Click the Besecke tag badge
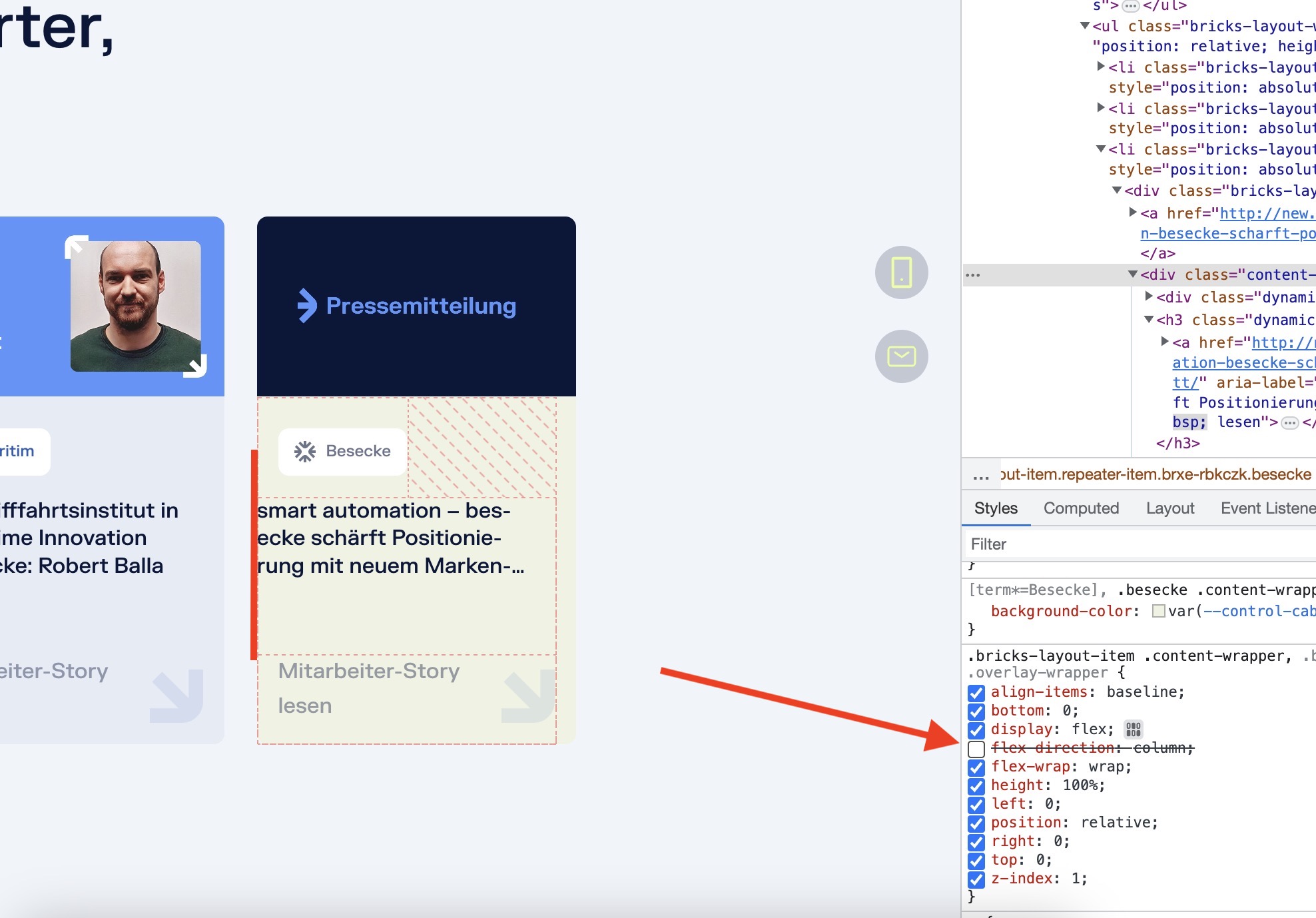Screen dimensions: 1316x918 click(x=342, y=452)
